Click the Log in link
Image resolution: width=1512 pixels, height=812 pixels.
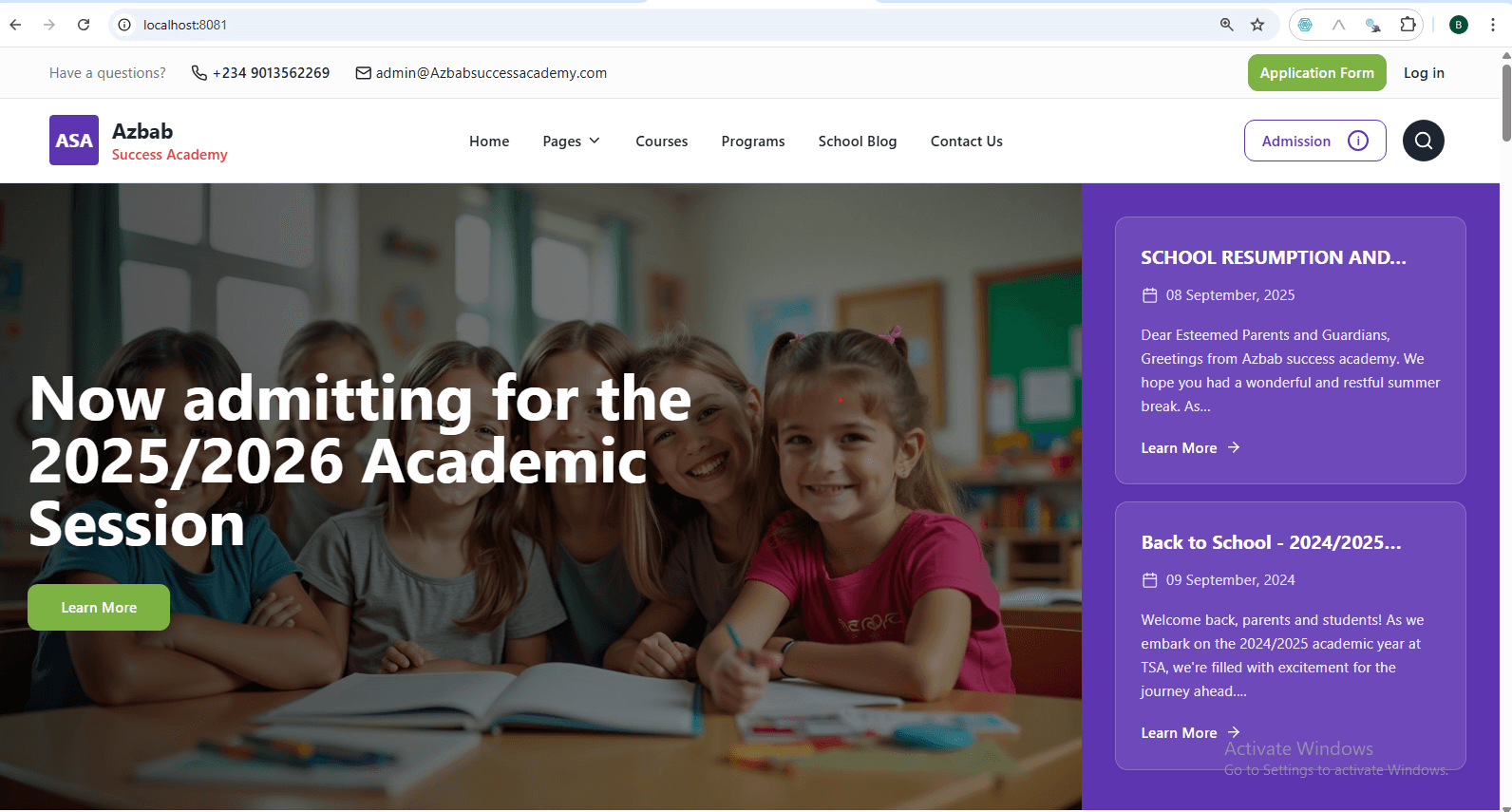(x=1424, y=73)
